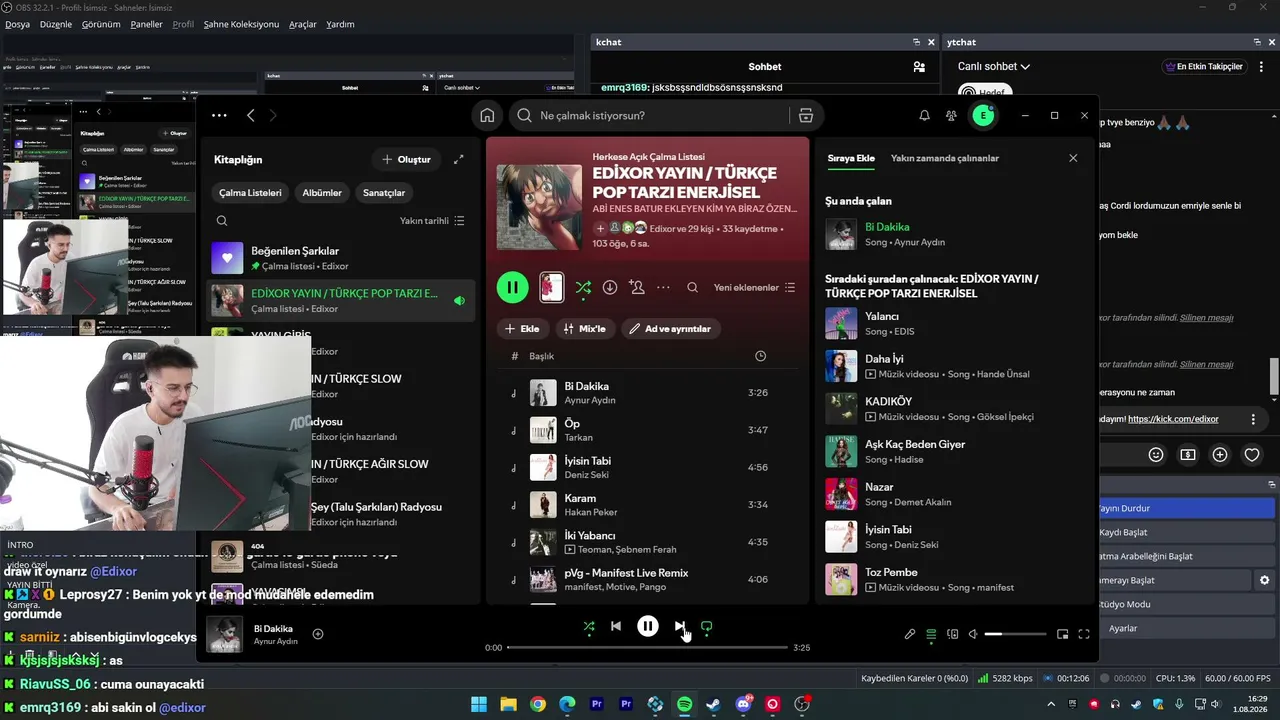Open the Düzenle menu in OBS
Viewport: 1280px width, 720px height.
(x=56, y=24)
